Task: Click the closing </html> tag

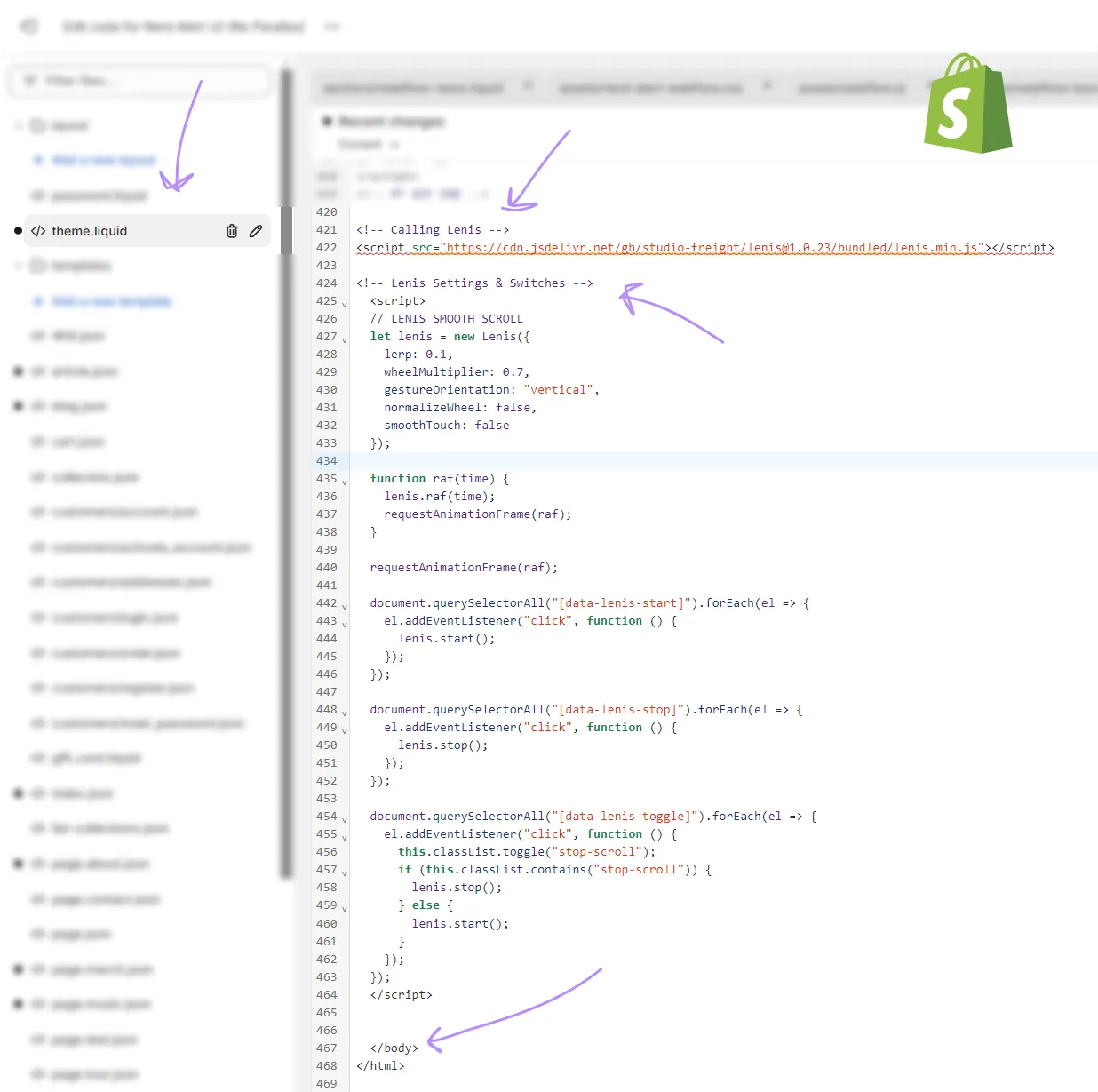Action: [x=380, y=1066]
